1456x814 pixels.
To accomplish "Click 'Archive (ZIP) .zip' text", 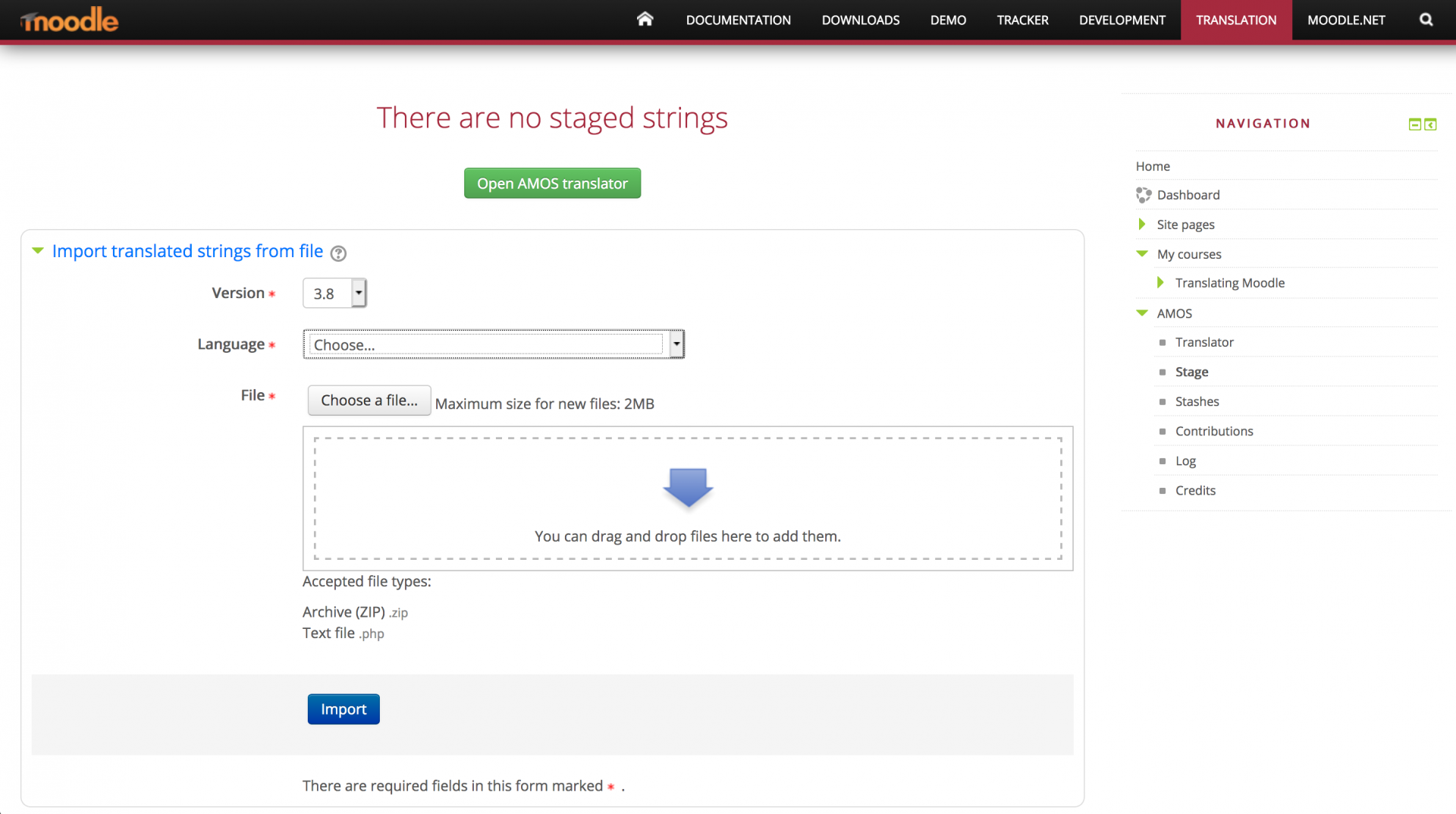I will (x=355, y=612).
